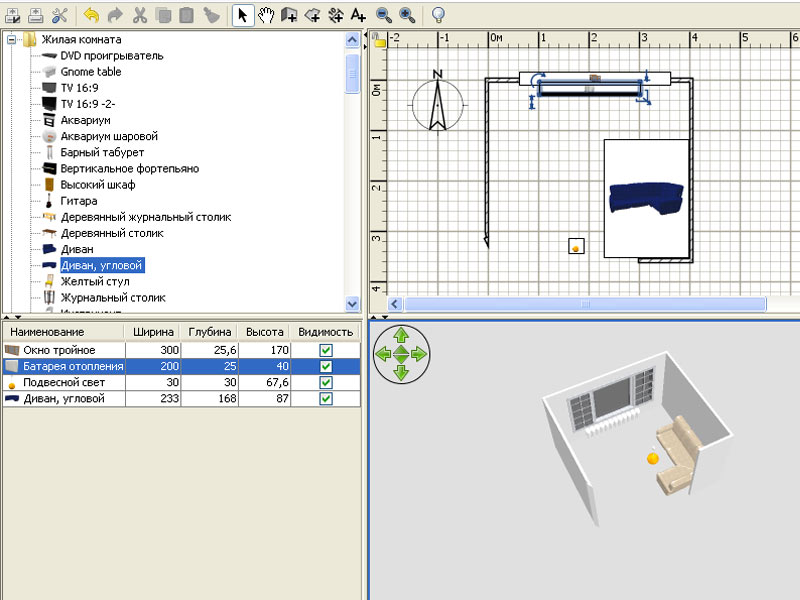The image size is (800, 600).
Task: Sort furniture by the Наименование column
Action: pos(62,332)
